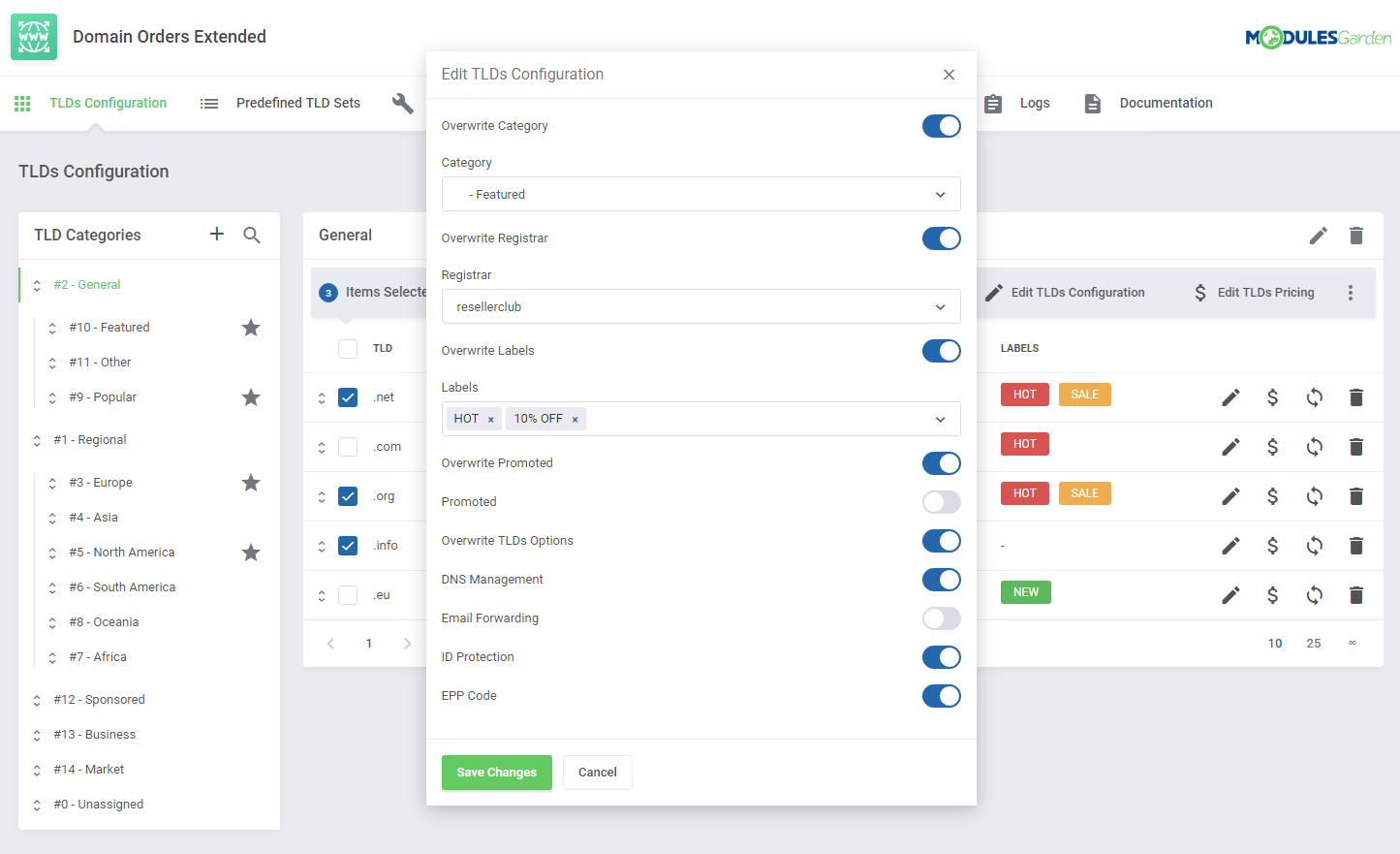Expand the Registrar dropdown set to resellerclub

point(700,306)
